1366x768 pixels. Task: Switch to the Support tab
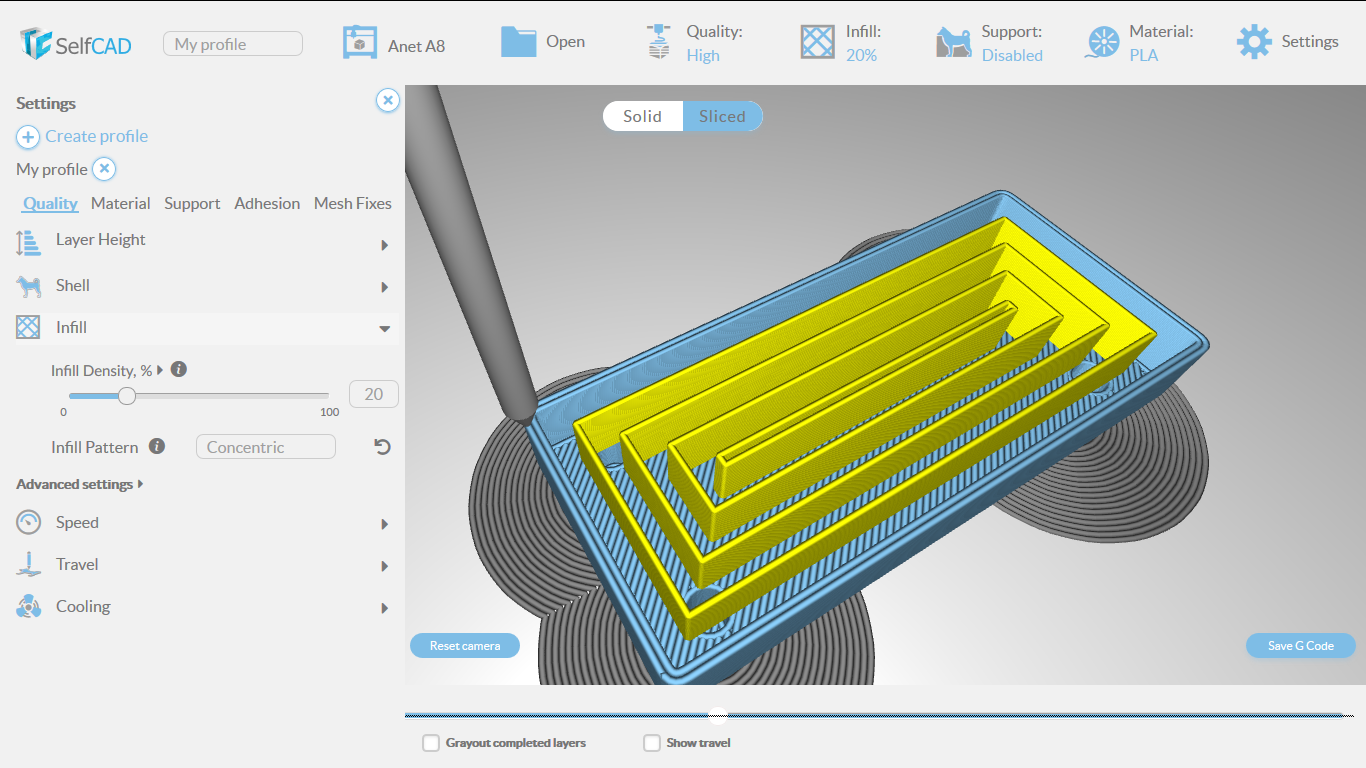coord(192,203)
